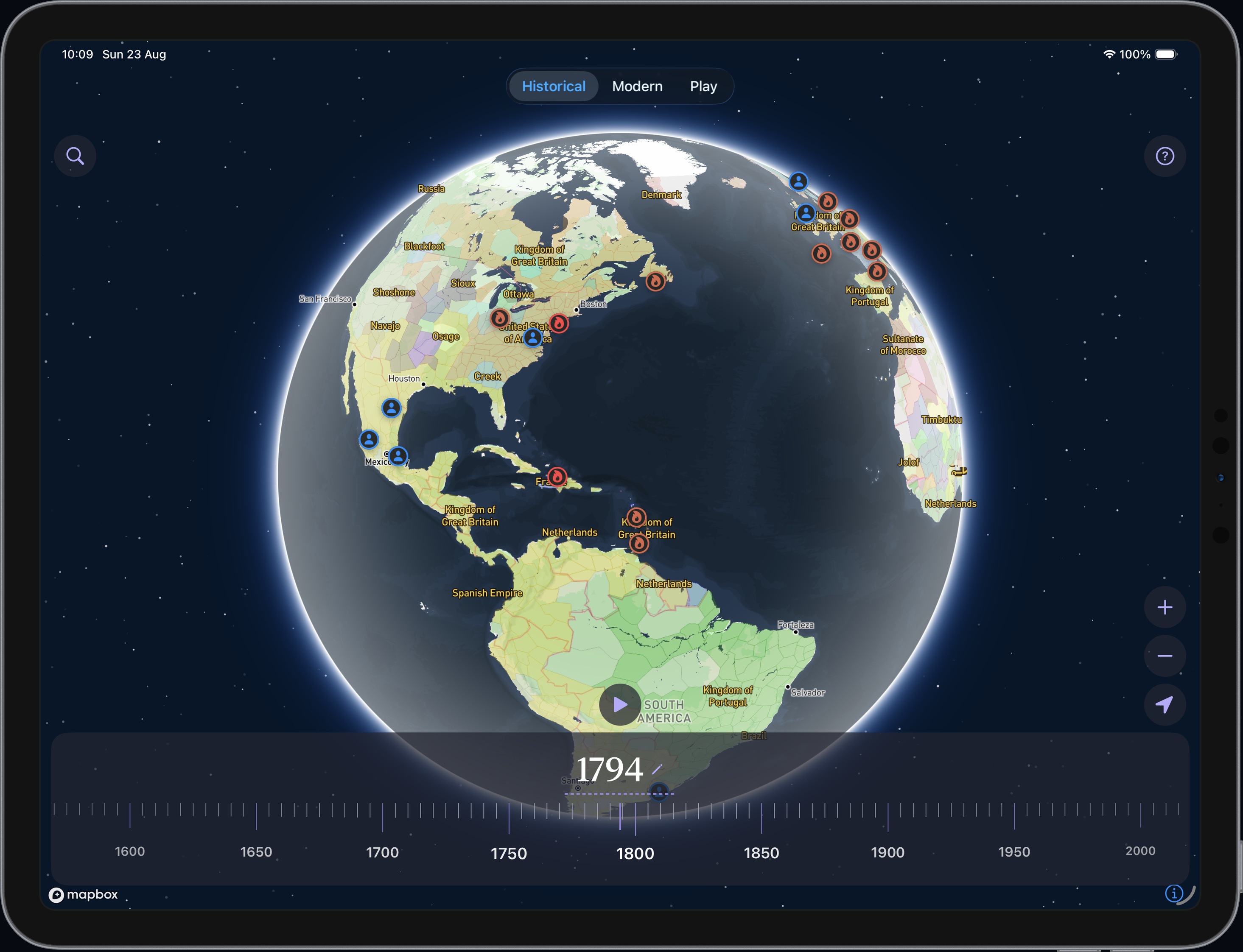The width and height of the screenshot is (1243, 952).
Task: Tap the Creek territory label
Action: [487, 376]
